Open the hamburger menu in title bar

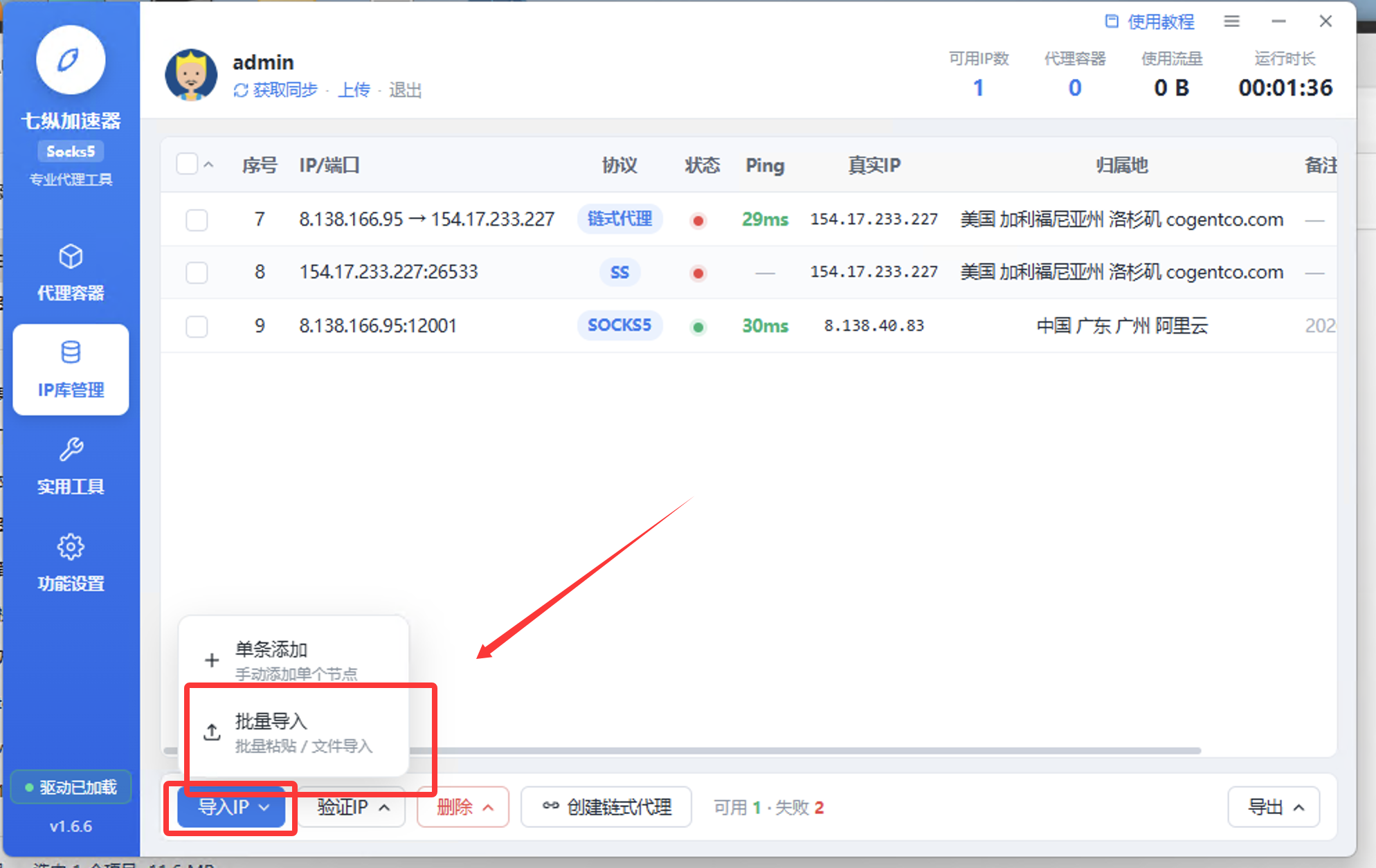(x=1231, y=21)
